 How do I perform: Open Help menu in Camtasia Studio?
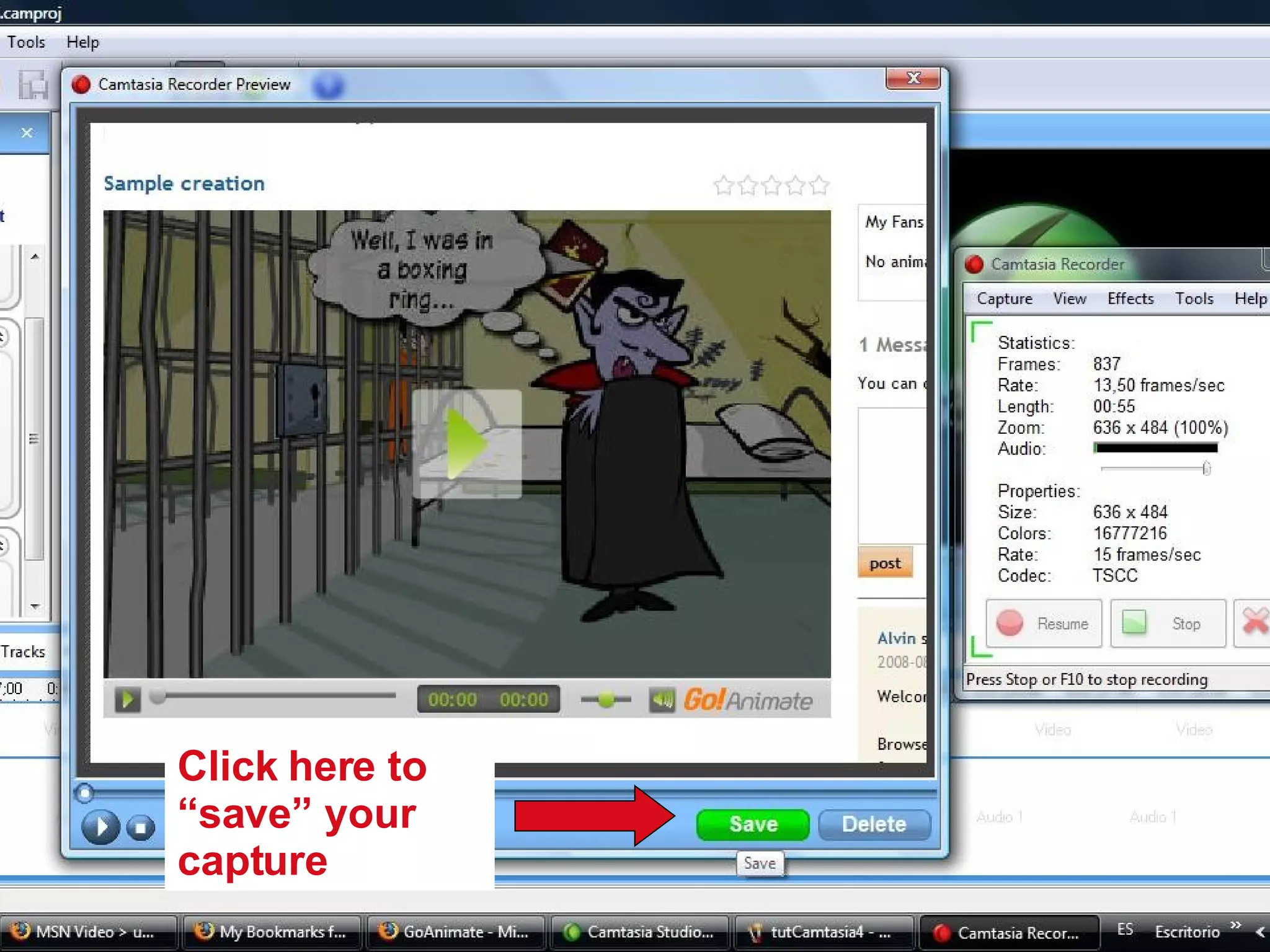82,42
